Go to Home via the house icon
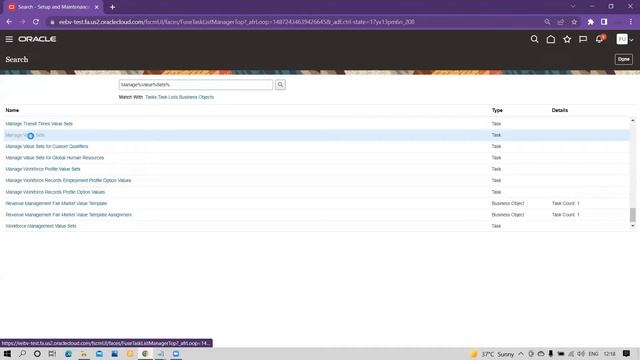640x360 pixels. 551,39
